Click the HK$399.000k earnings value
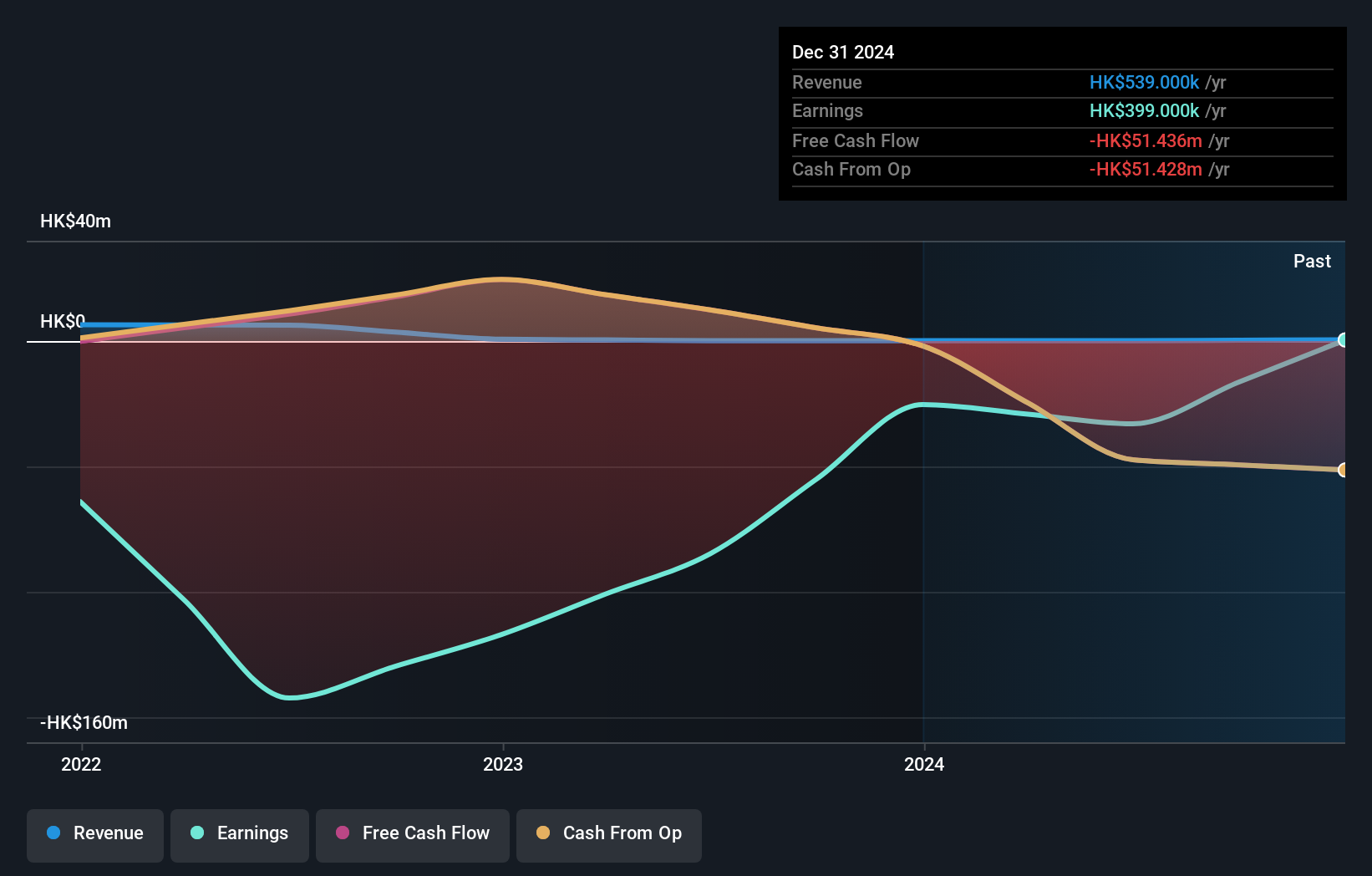1372x876 pixels. click(x=1145, y=110)
